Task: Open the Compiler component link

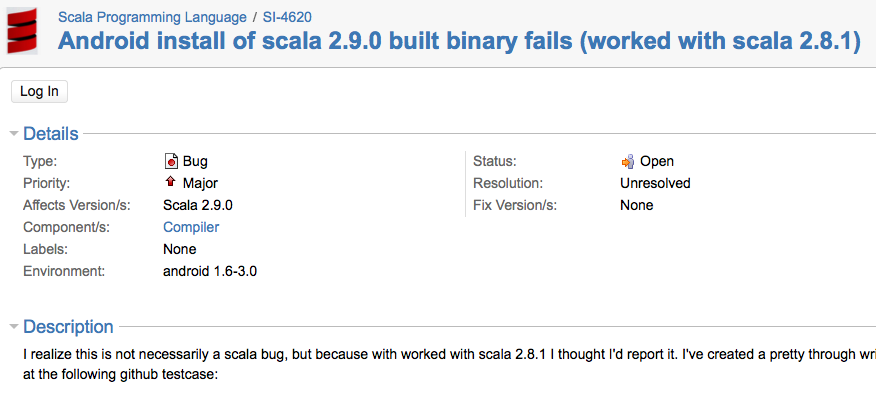Action: [x=191, y=227]
